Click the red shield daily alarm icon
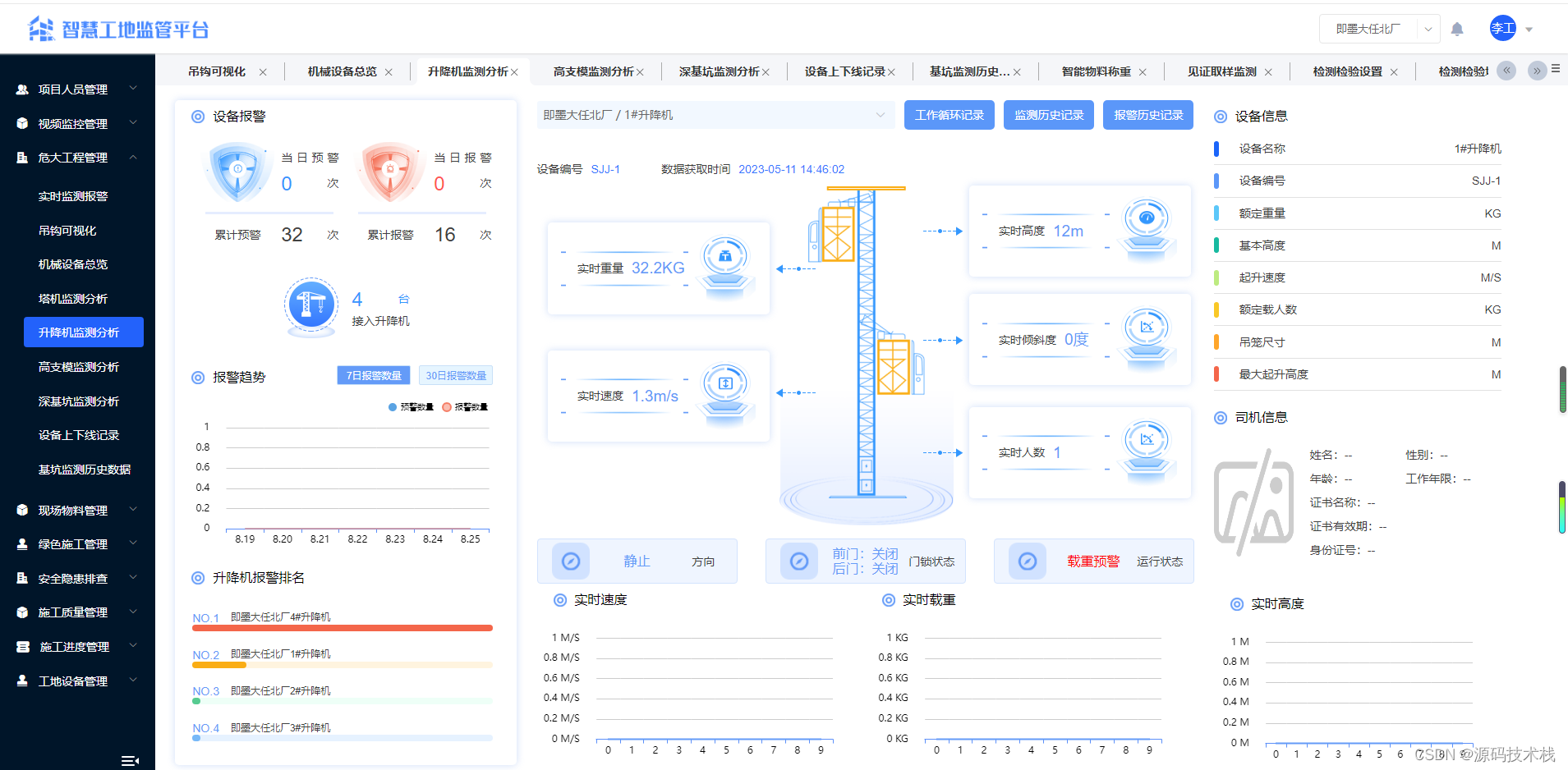This screenshot has height=770, width=1568. (x=391, y=172)
